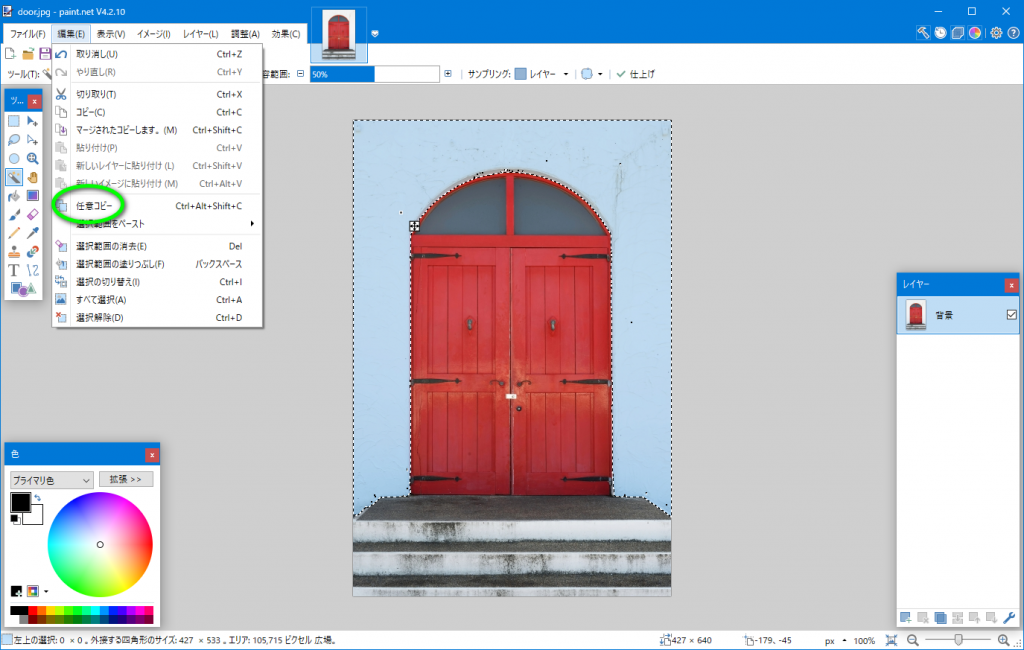
Task: Select the Magic Wand tool in toolbox
Action: tap(14, 177)
